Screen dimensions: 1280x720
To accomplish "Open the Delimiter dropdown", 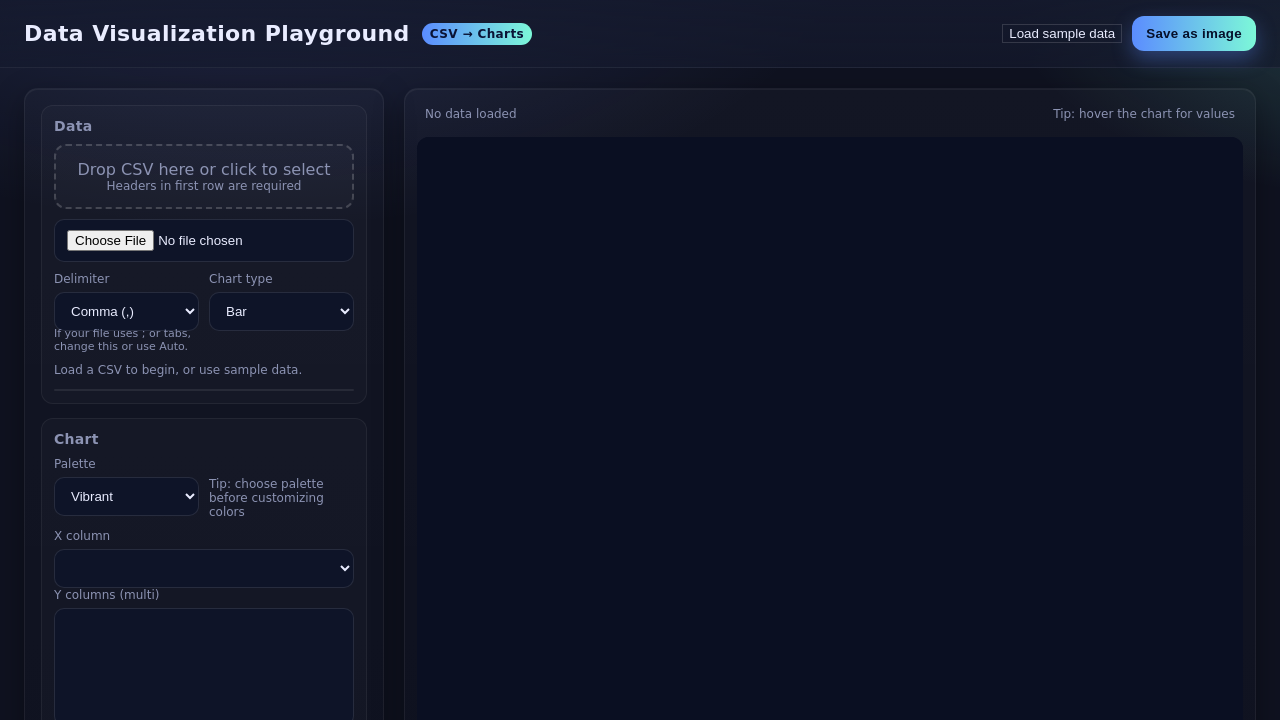I will [x=126, y=311].
